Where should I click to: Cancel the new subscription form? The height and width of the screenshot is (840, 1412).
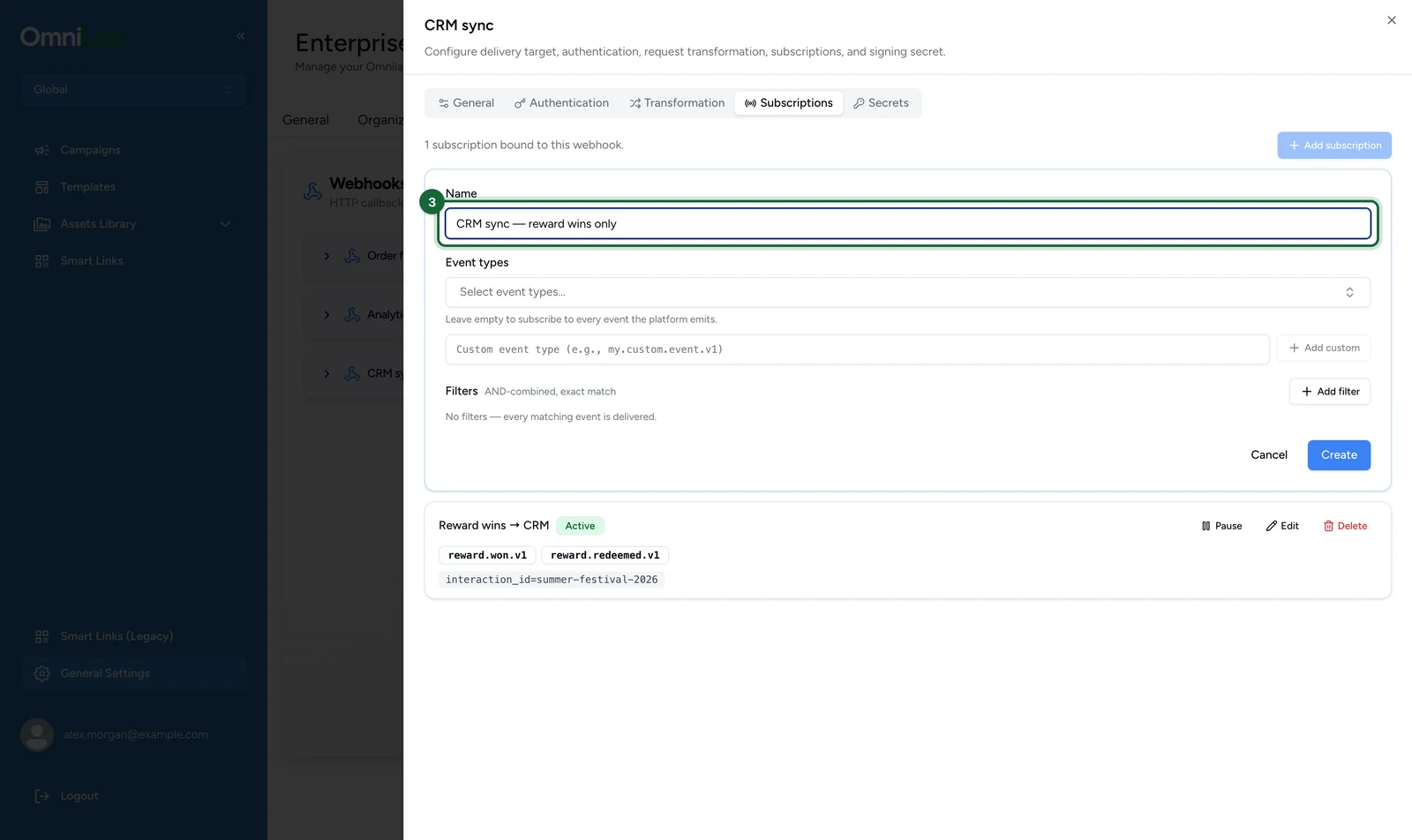point(1269,455)
